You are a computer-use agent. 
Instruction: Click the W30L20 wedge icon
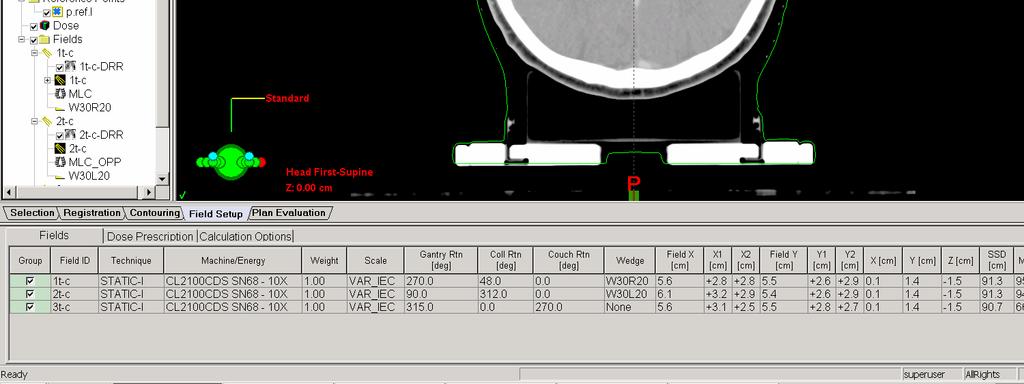61,176
